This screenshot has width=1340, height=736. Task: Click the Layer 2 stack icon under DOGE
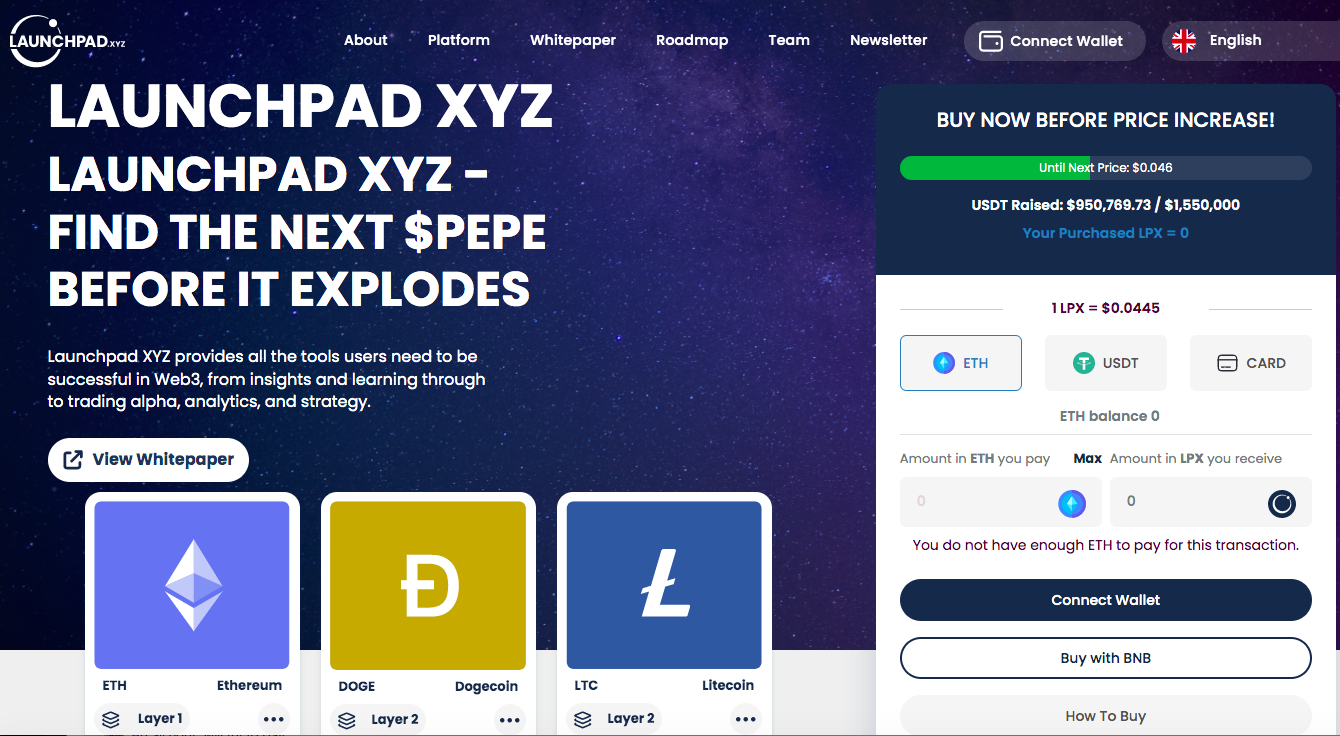[x=347, y=719]
